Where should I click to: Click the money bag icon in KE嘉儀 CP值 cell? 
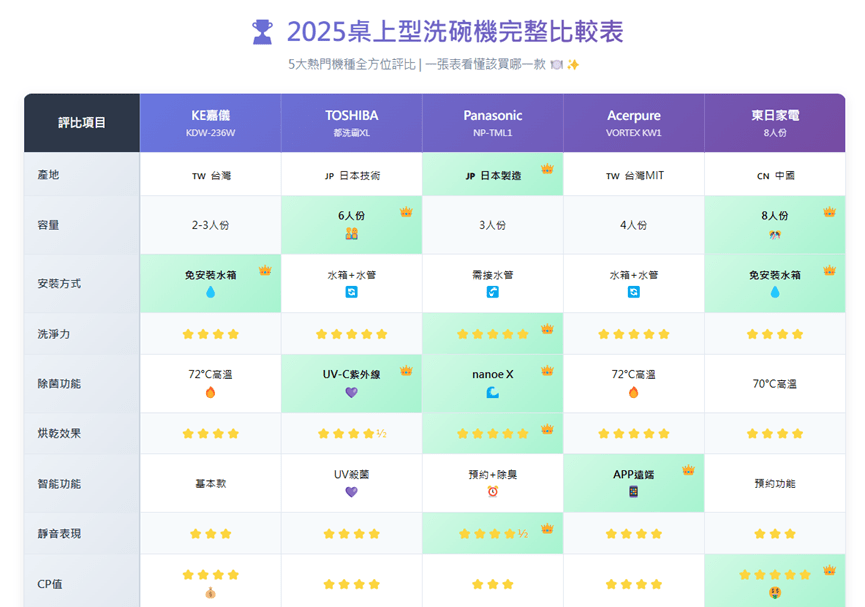click(210, 593)
